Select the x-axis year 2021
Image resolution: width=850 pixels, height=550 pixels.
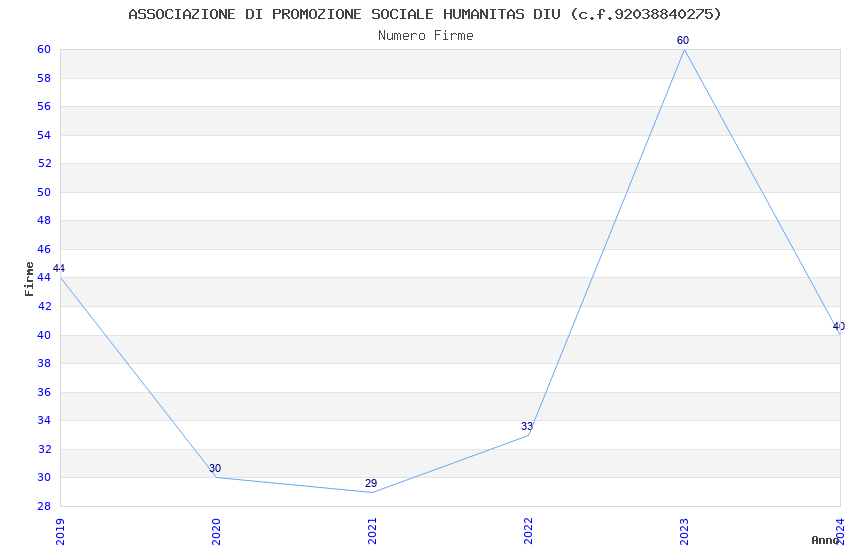(372, 532)
